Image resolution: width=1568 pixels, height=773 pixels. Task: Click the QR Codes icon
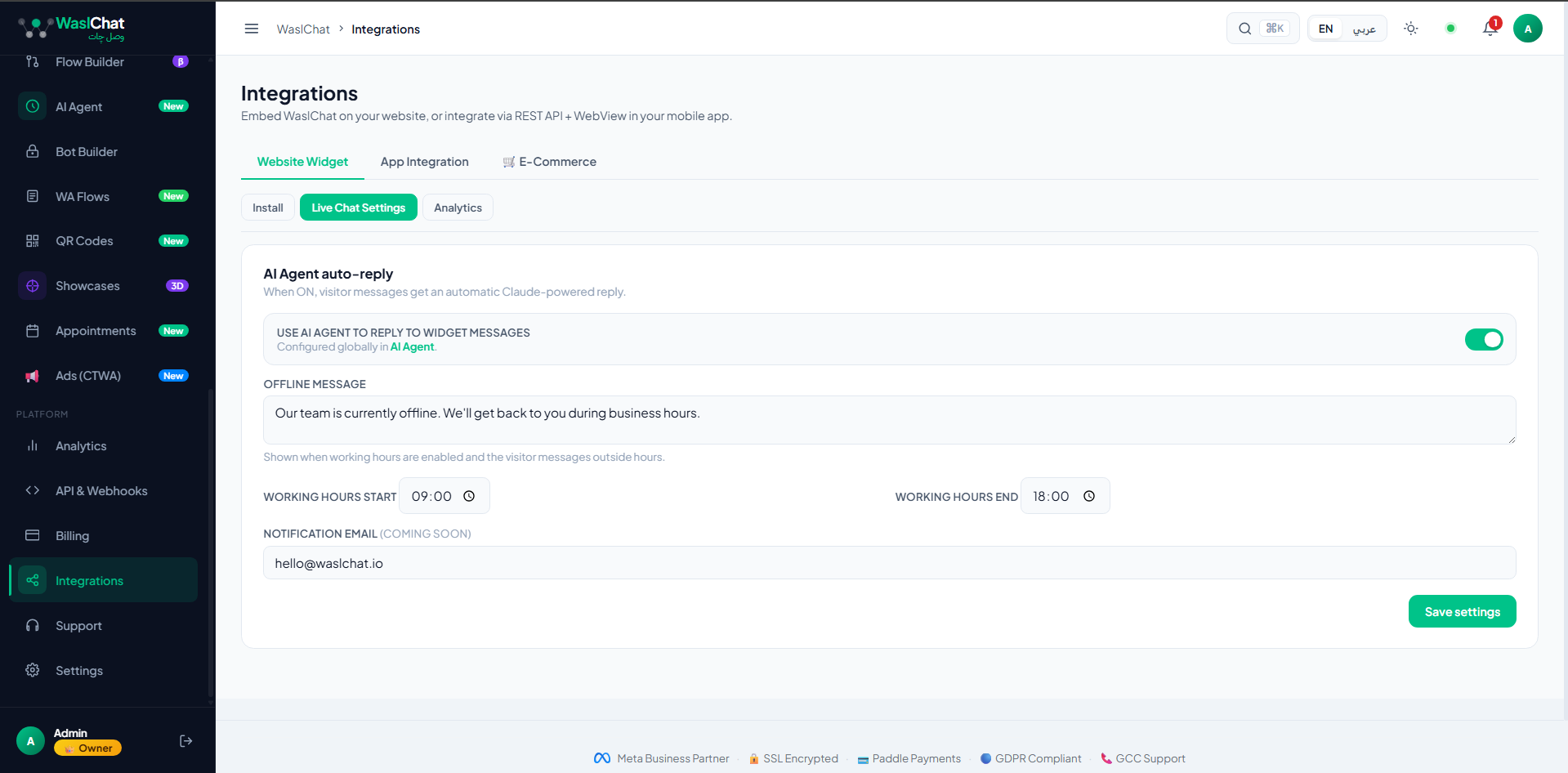33,241
